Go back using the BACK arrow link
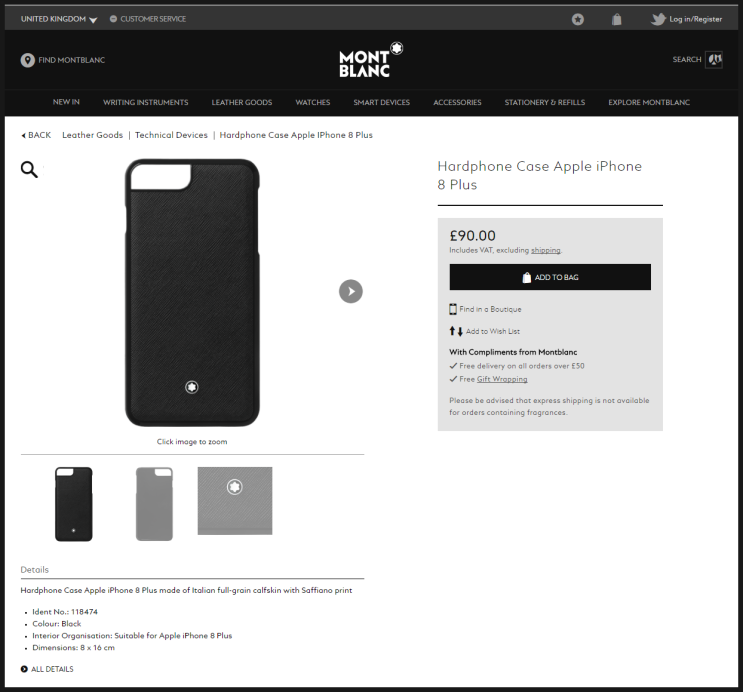The width and height of the screenshot is (743, 692). (36, 135)
